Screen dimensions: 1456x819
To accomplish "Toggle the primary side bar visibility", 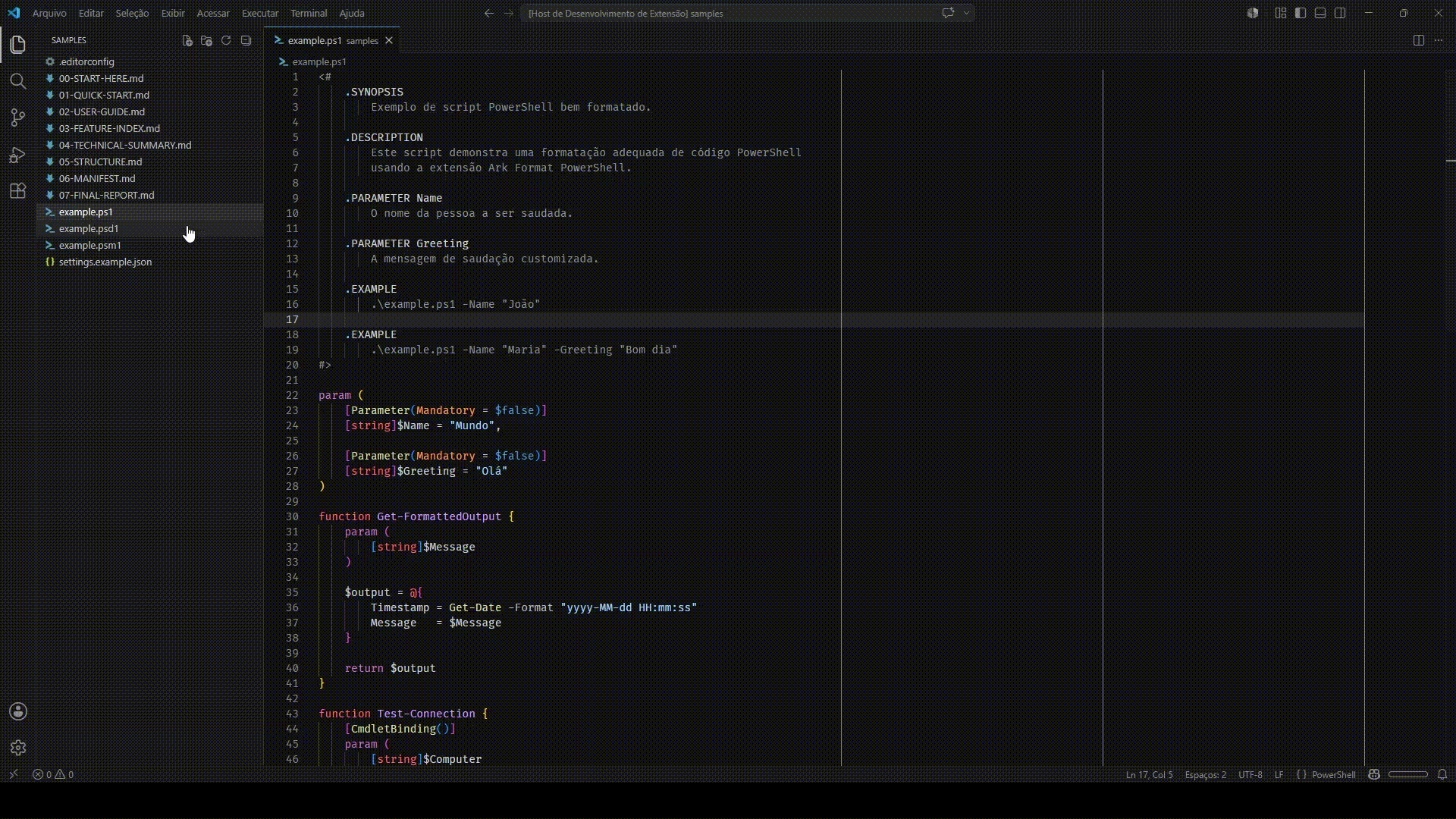I will click(x=1301, y=13).
